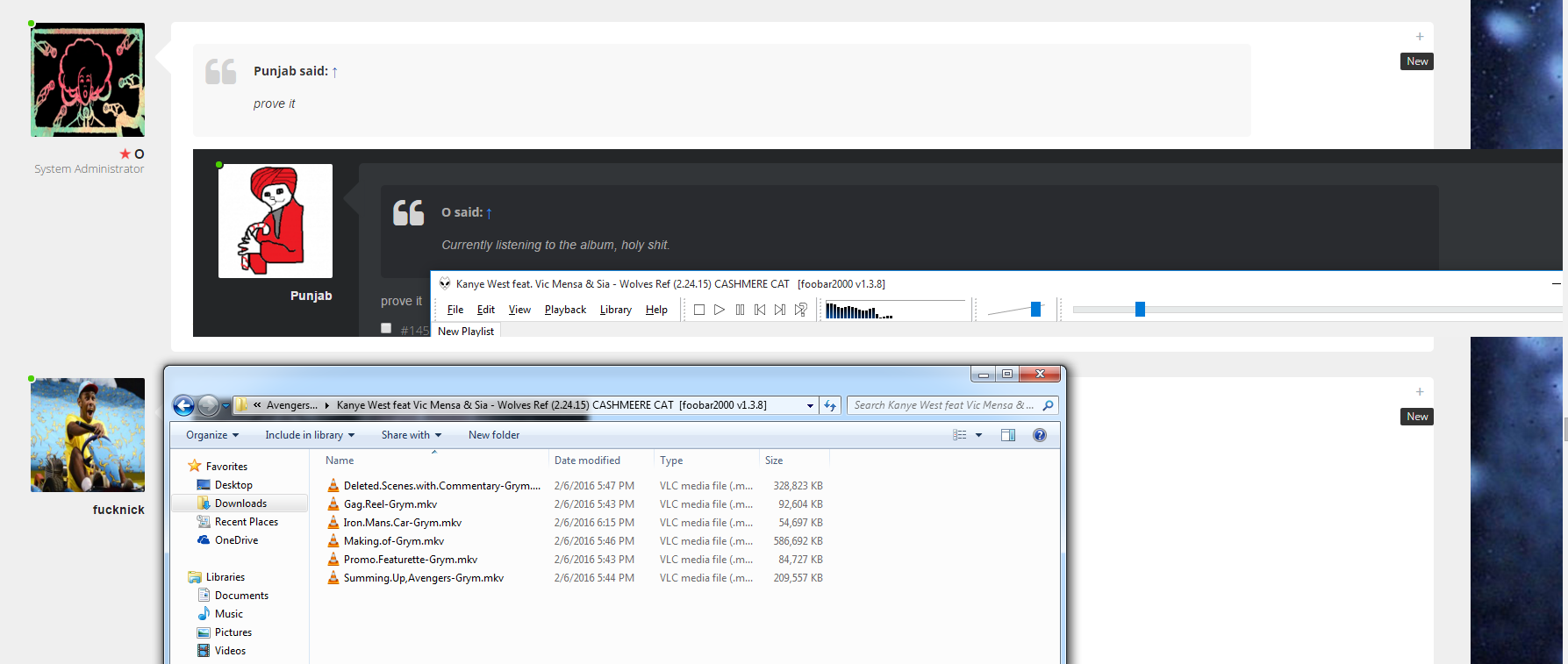Screen dimensions: 1568x664
Task: Select Desktop in the navigation pane
Action: pyautogui.click(x=225, y=485)
